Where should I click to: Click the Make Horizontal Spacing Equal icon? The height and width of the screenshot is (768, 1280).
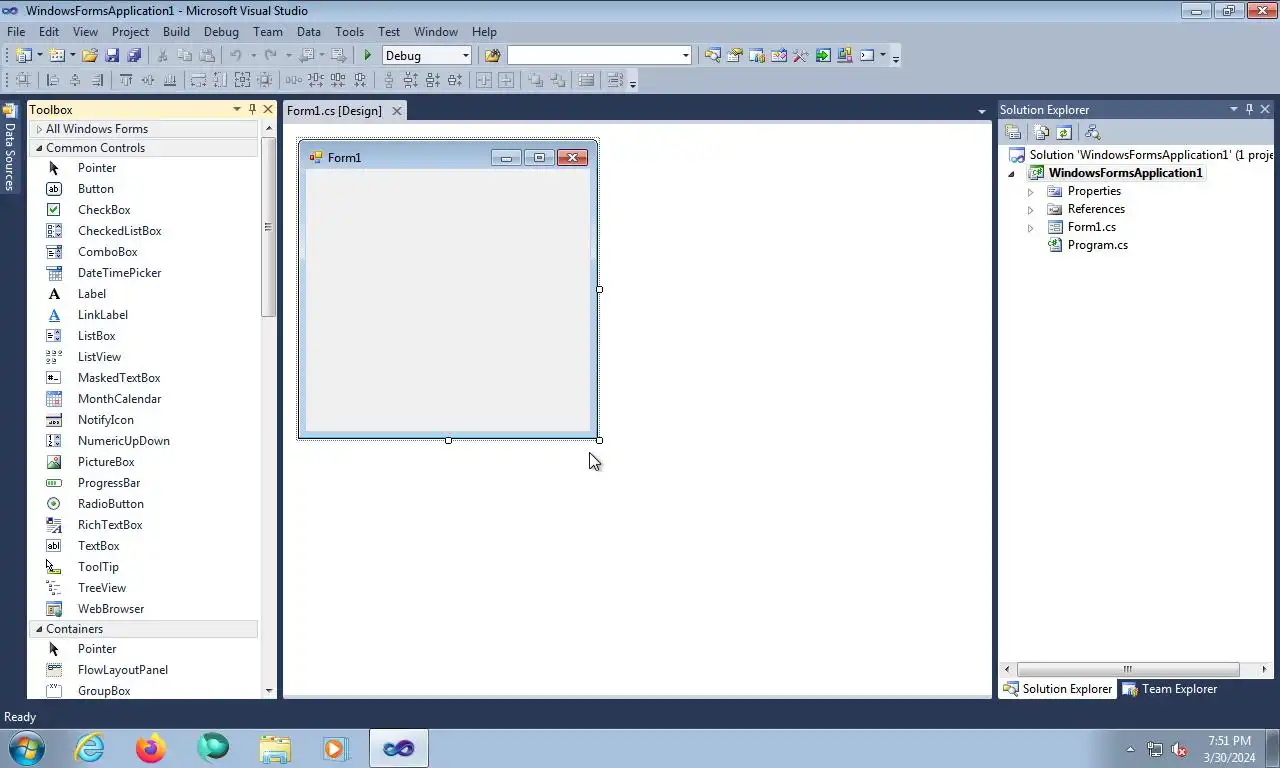pos(293,80)
